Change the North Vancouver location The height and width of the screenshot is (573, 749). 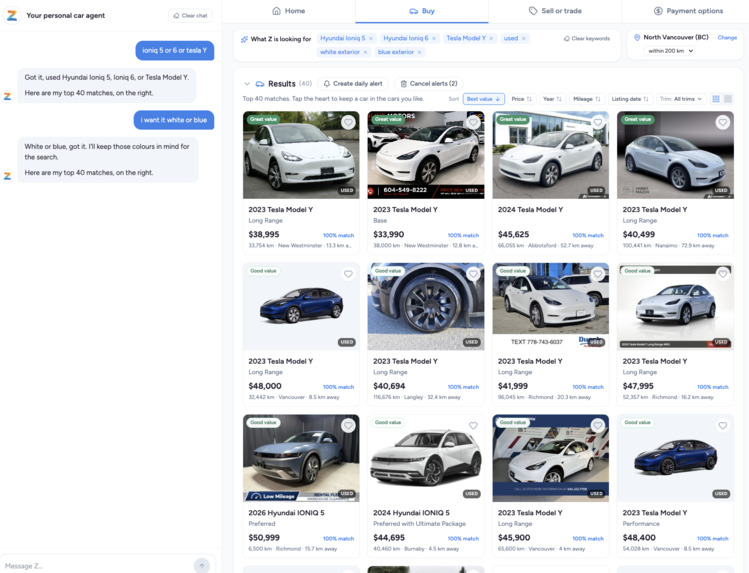tap(727, 37)
